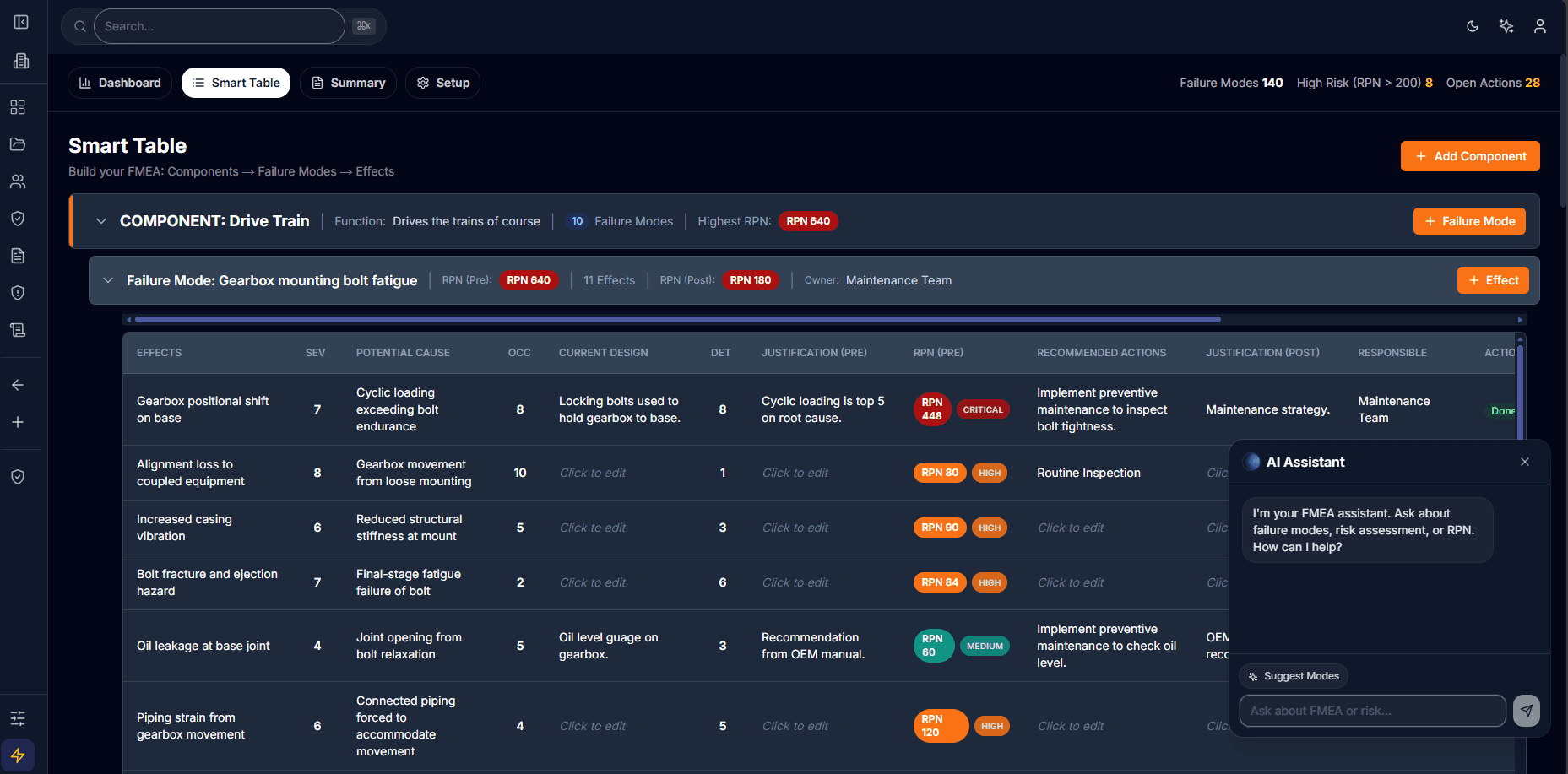Viewport: 1568px width, 774px height.
Task: Add a new Failure Mode
Action: pos(1469,221)
